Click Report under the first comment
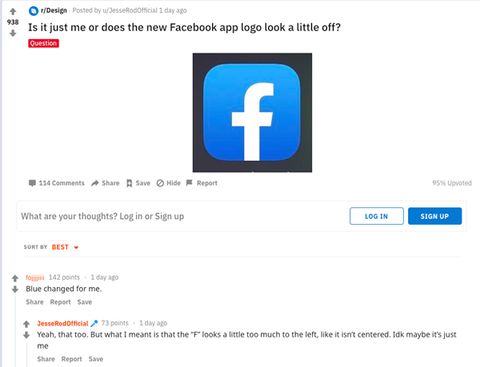 [60, 302]
